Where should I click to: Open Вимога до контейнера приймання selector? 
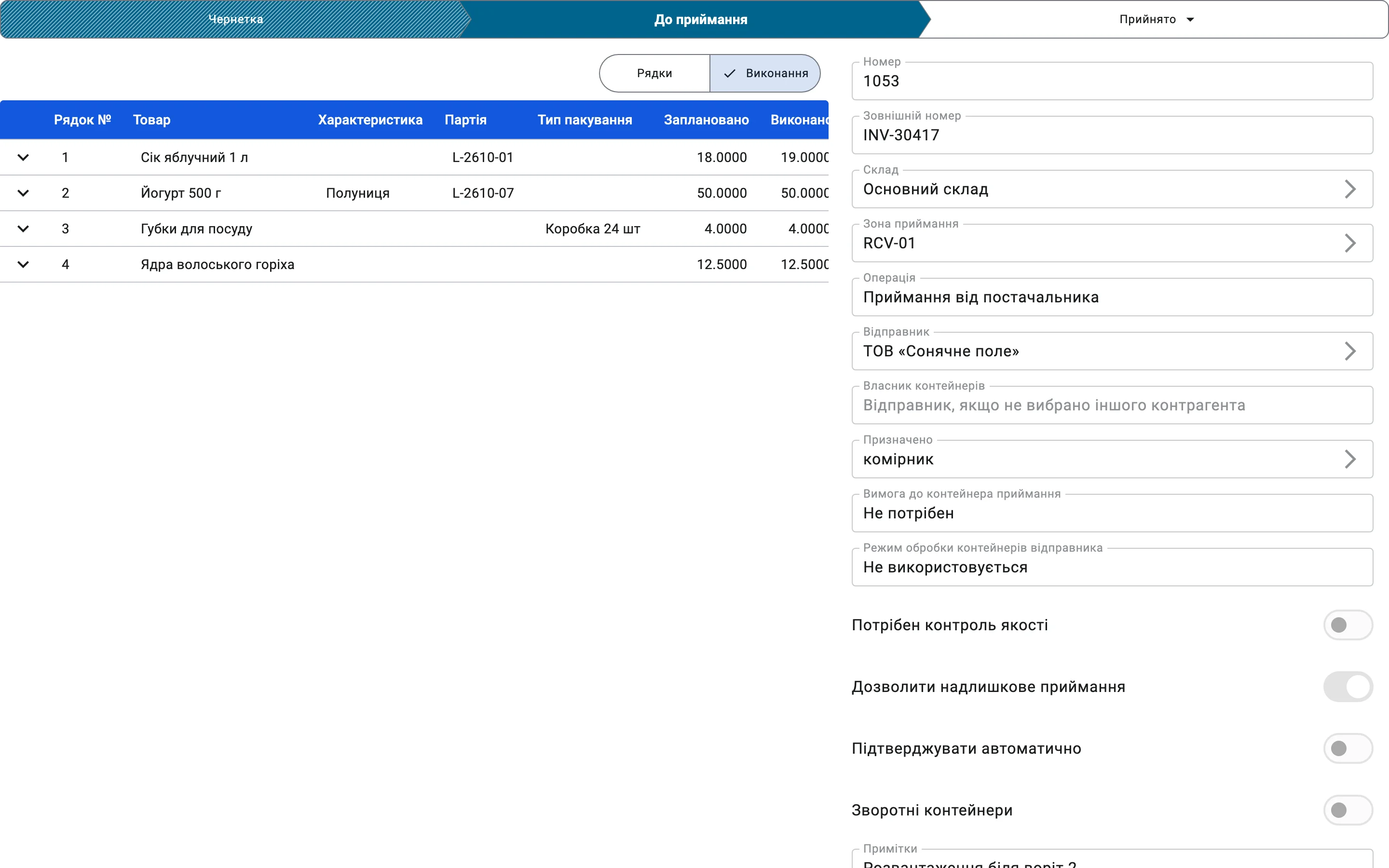(1112, 513)
